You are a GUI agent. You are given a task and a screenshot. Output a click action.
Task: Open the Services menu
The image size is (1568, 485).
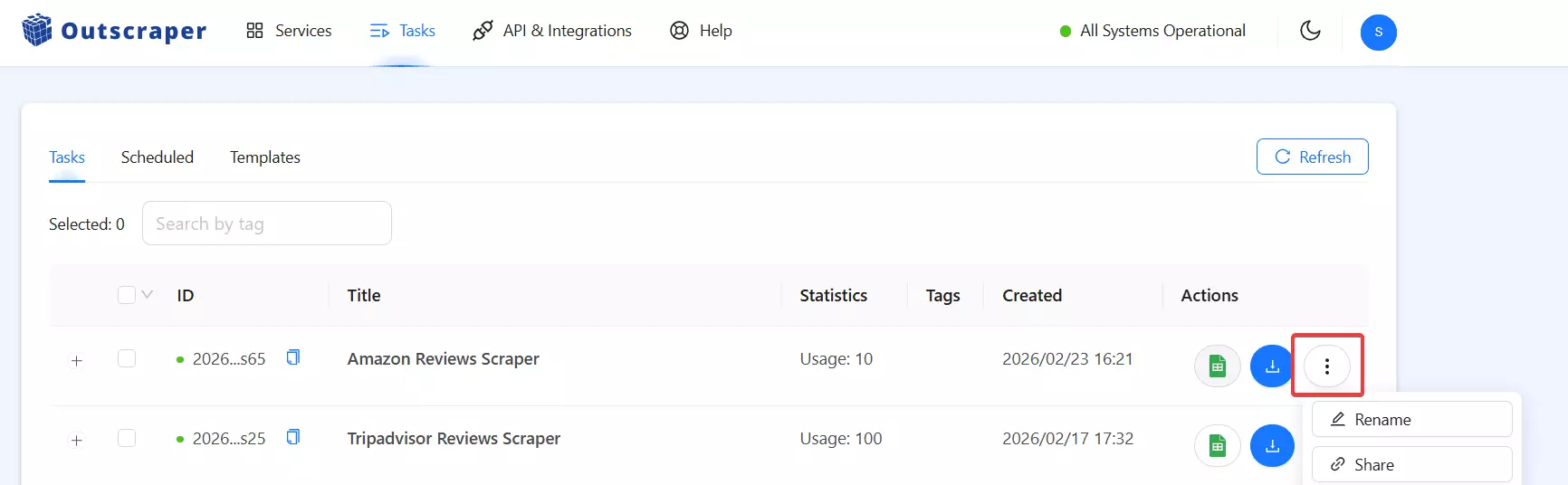(289, 31)
